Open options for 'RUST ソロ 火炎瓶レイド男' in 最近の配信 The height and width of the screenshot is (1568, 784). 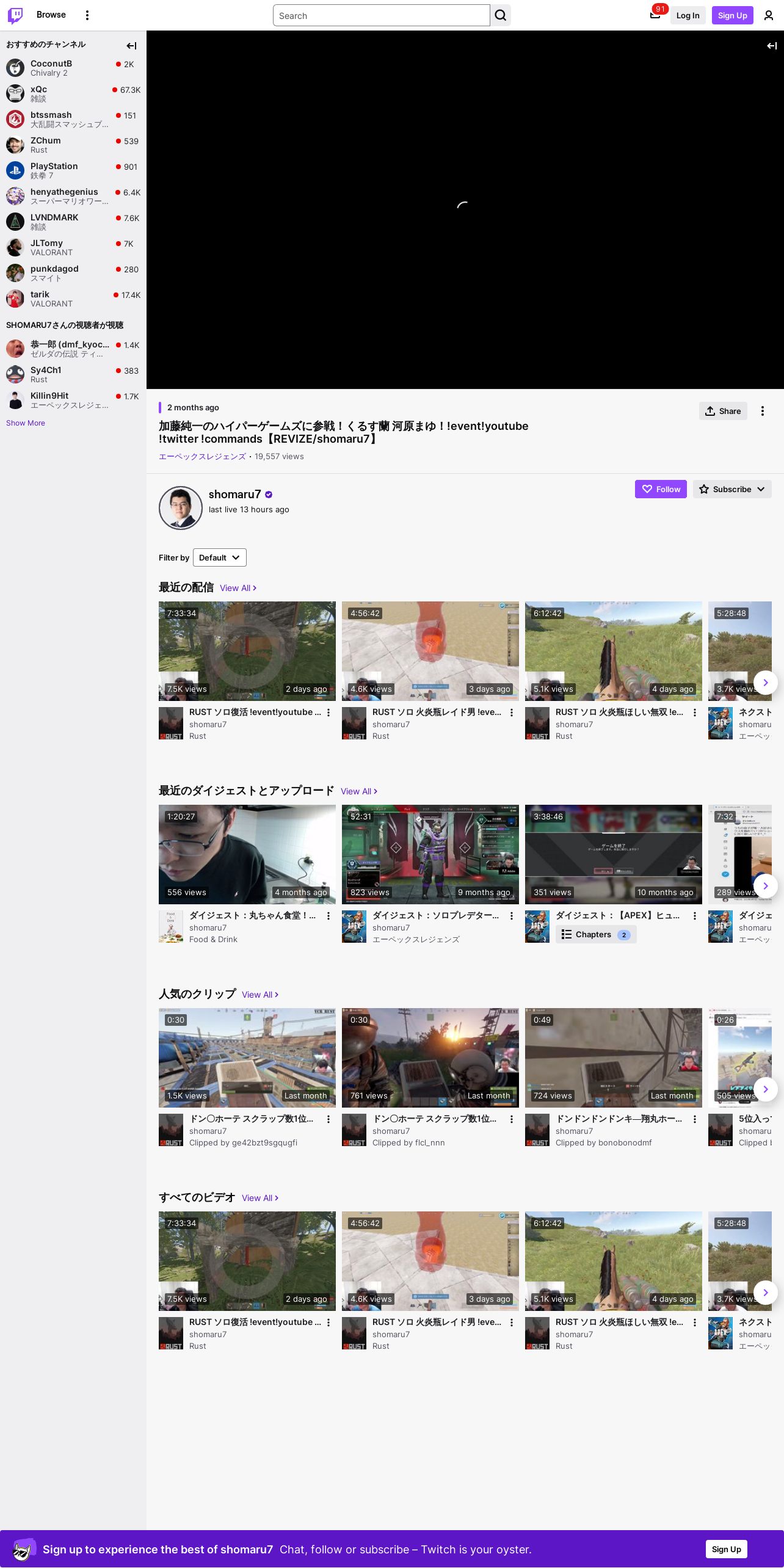512,713
